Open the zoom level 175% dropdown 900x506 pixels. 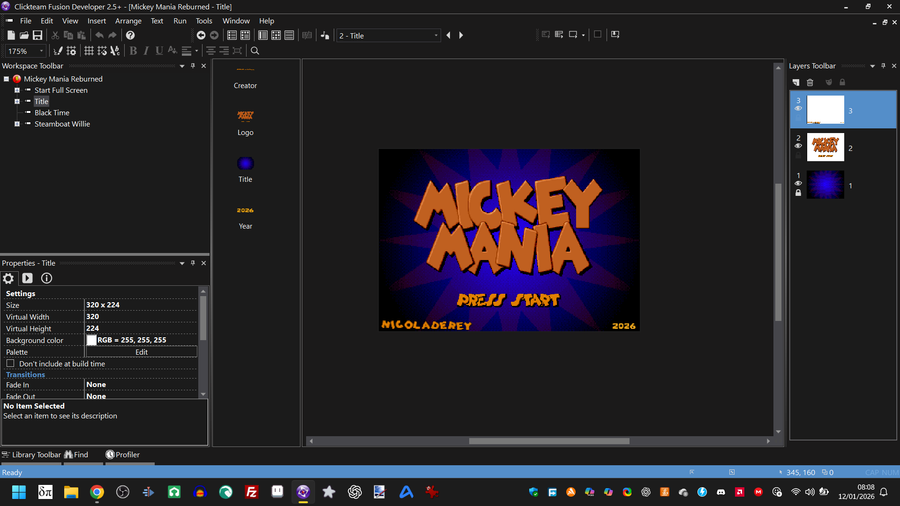(x=41, y=51)
